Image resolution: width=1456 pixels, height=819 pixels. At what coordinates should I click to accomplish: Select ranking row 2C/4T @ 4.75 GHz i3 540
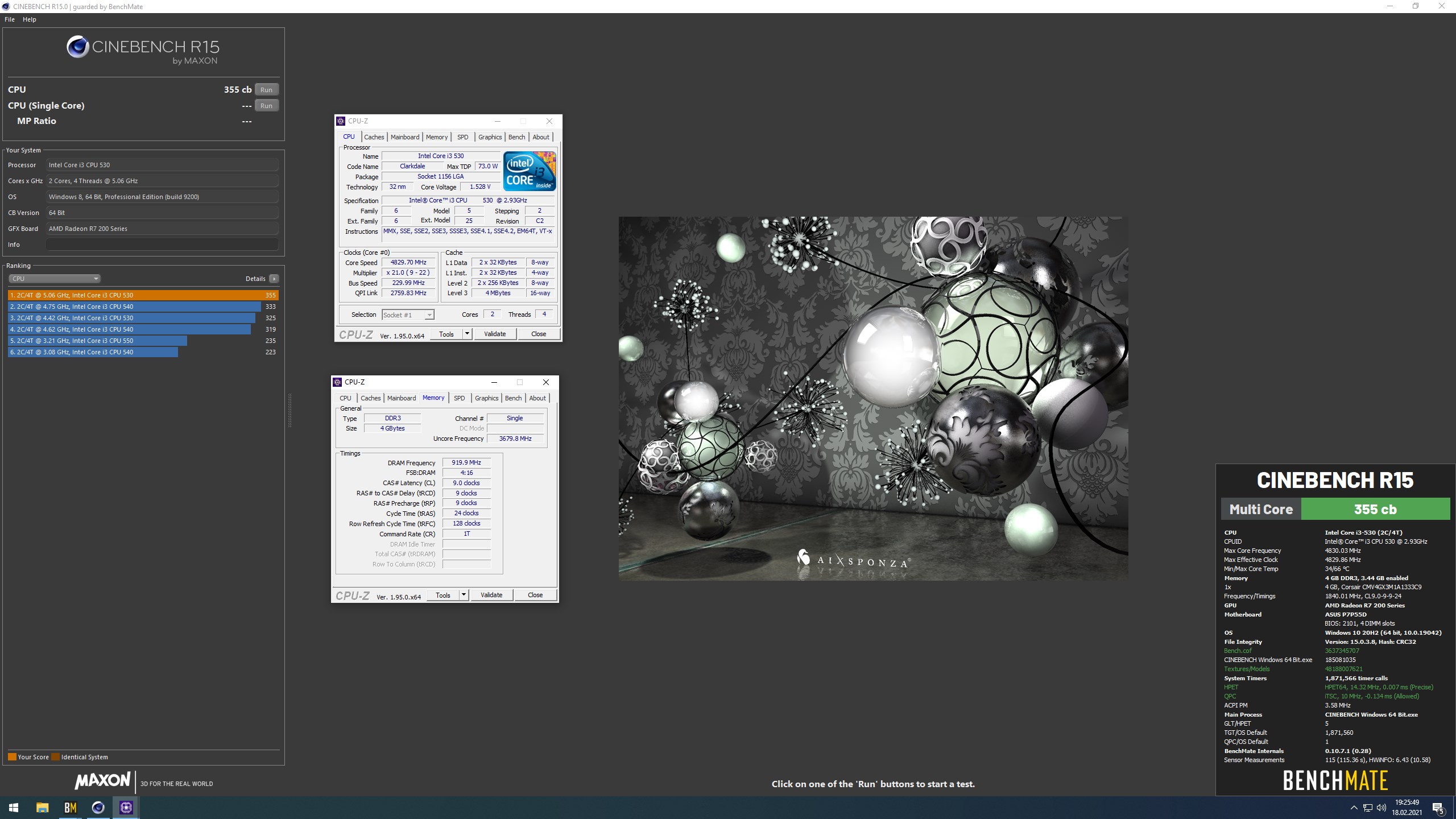click(x=143, y=307)
